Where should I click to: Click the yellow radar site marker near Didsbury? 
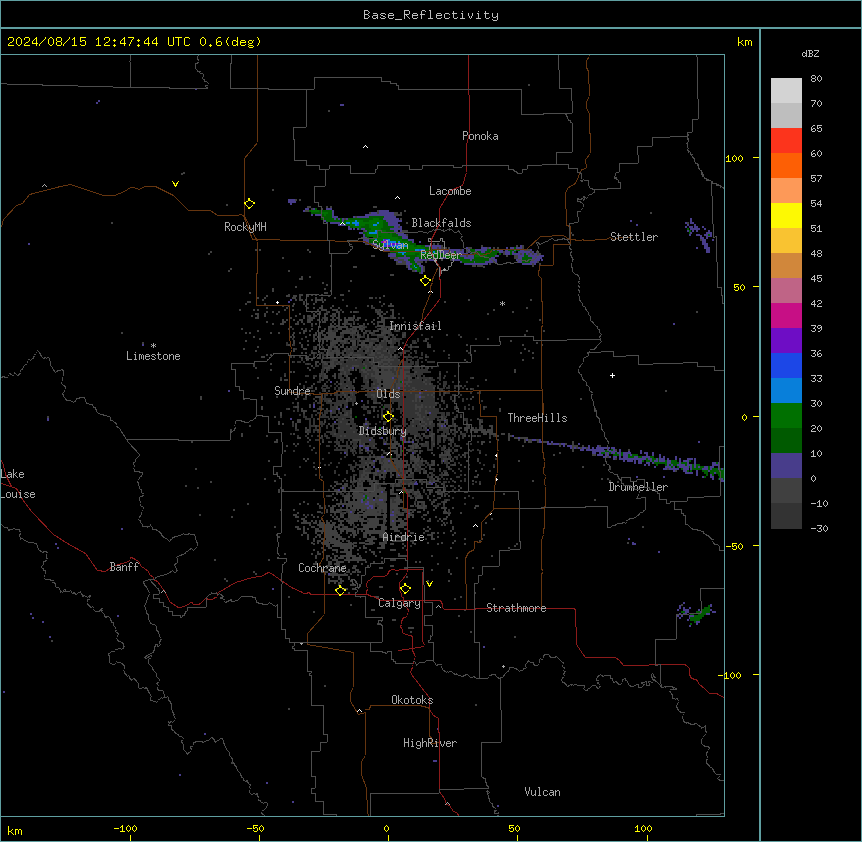[x=388, y=417]
